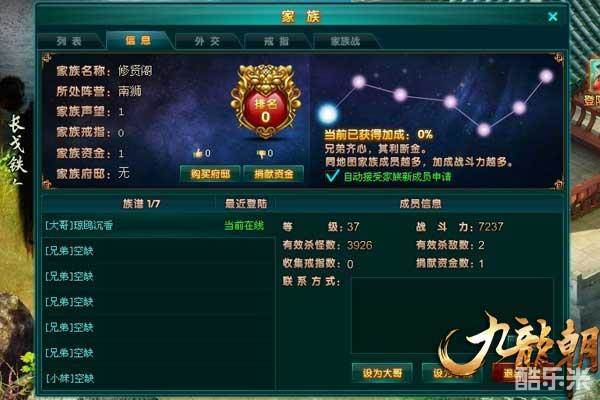Screen dimensions: 600x400
Task: Select the first [兄弟]空缺 slot
Action: [x=158, y=251]
